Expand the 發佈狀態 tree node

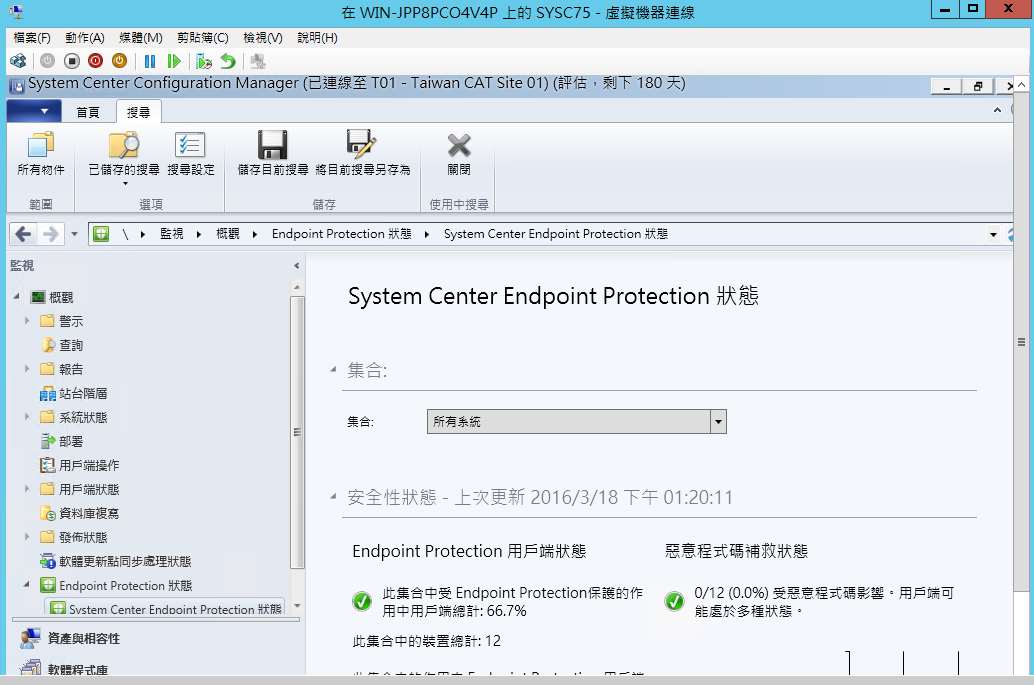coord(27,537)
